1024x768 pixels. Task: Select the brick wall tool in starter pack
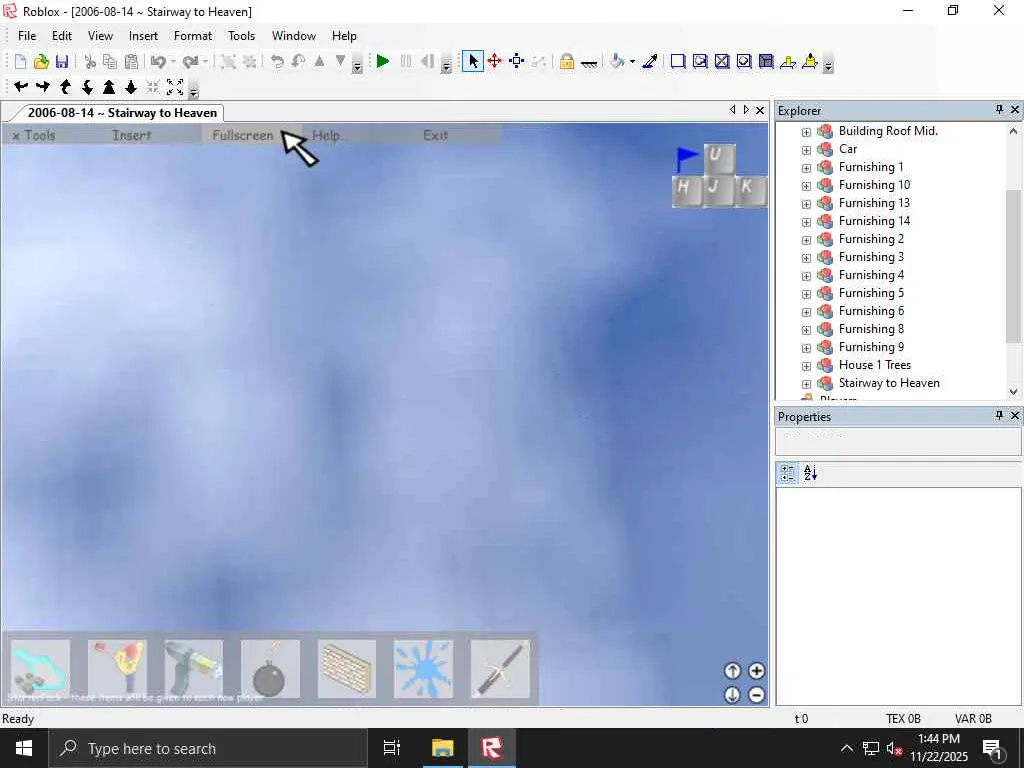[347, 669]
